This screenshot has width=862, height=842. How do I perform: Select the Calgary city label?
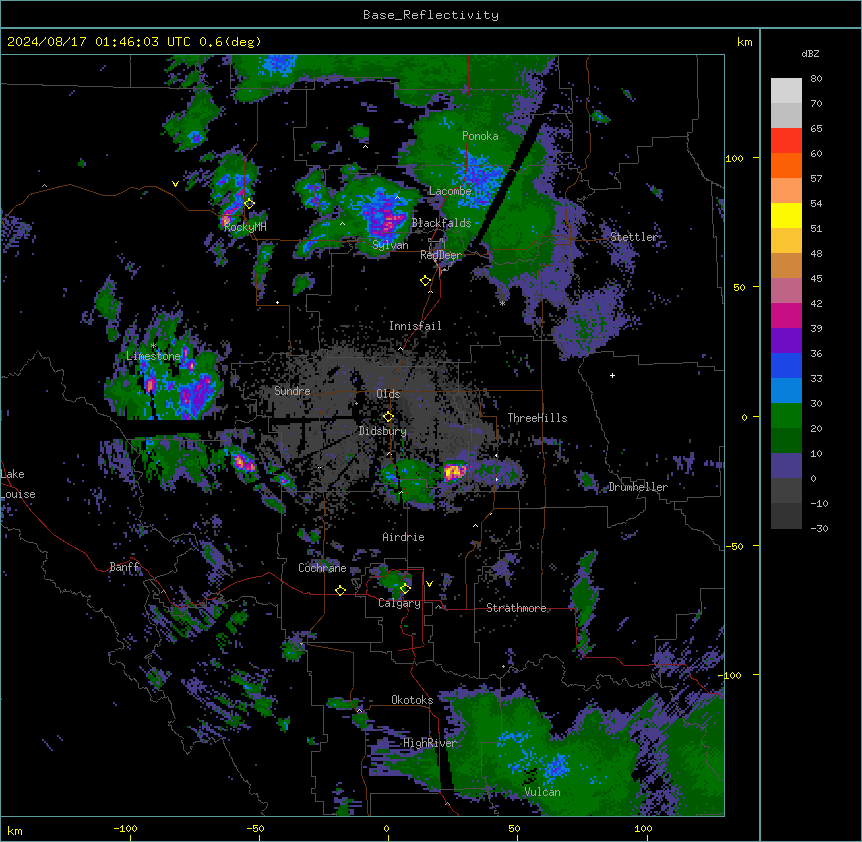coord(400,603)
